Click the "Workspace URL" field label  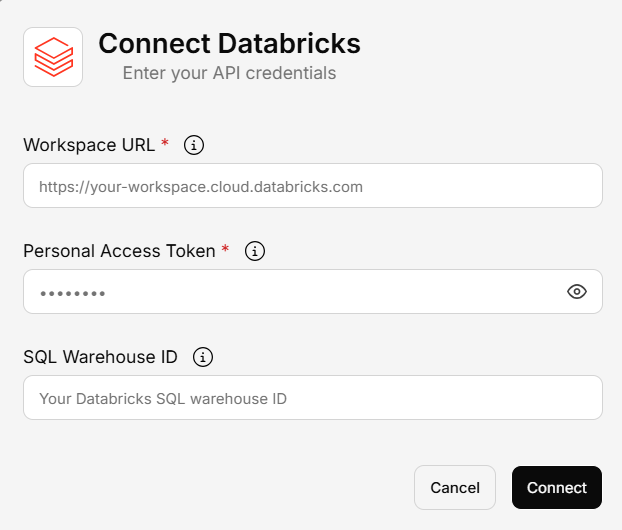click(x=89, y=145)
